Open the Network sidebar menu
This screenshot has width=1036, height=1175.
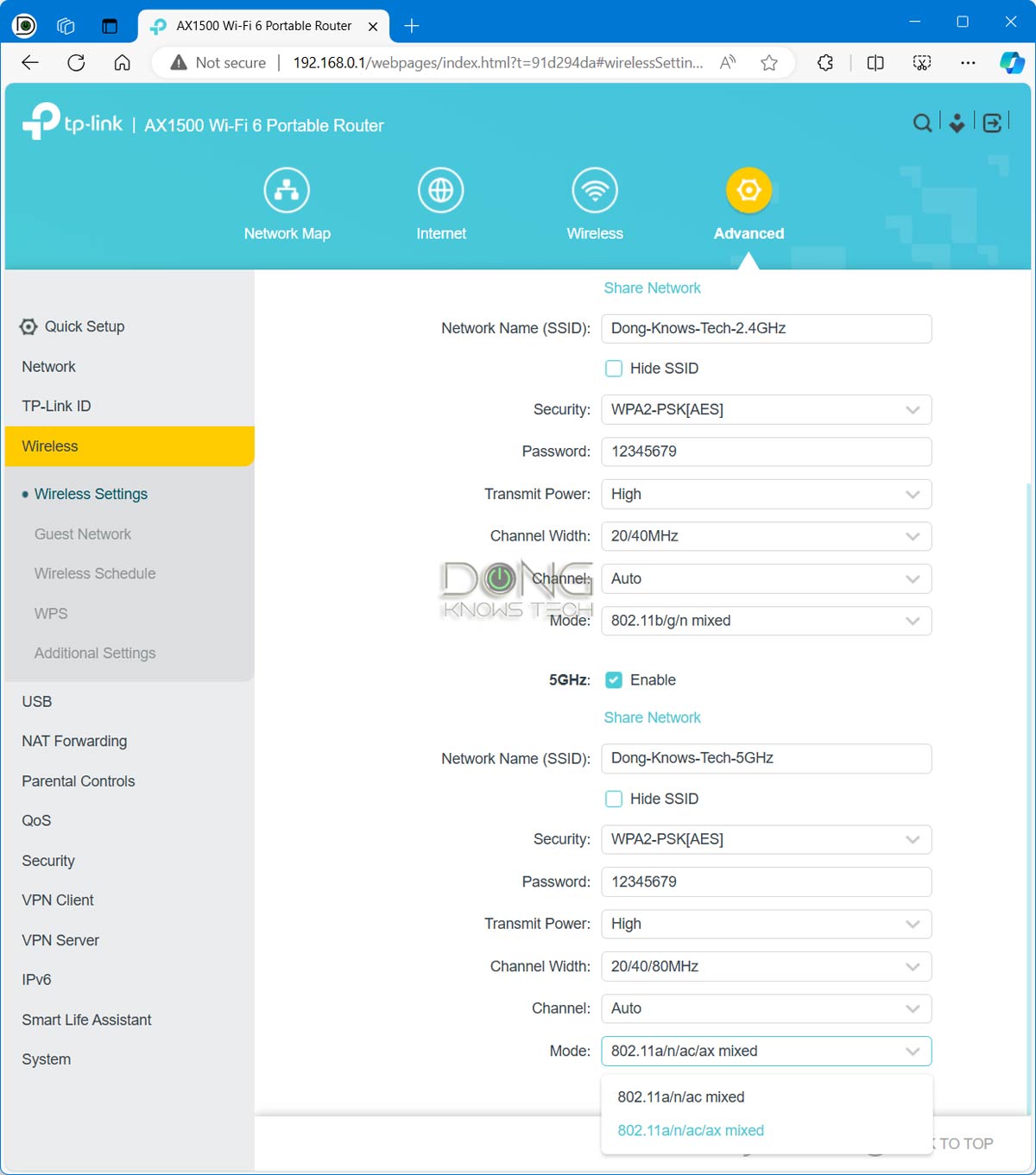(49, 367)
